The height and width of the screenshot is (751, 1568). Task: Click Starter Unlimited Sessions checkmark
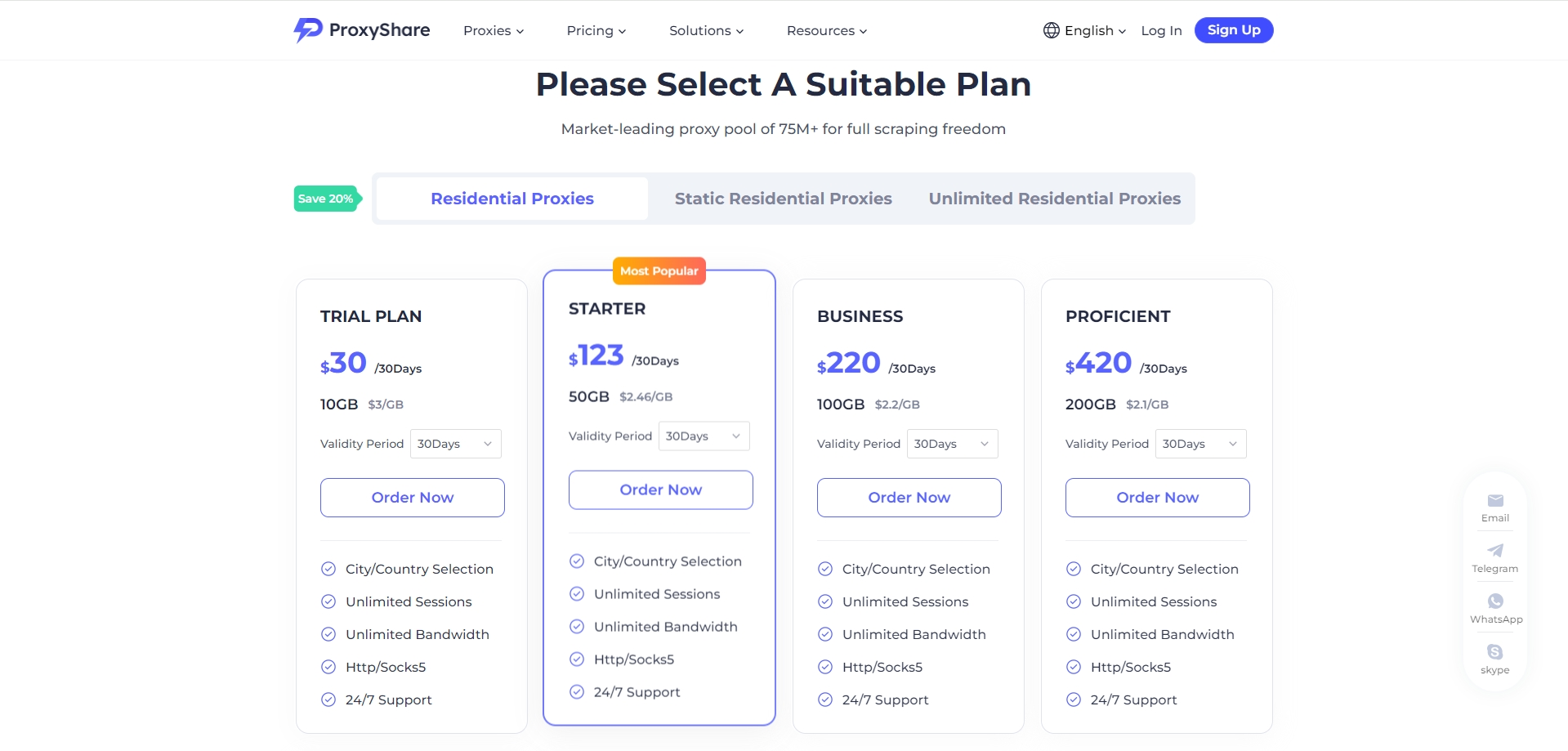point(577,594)
